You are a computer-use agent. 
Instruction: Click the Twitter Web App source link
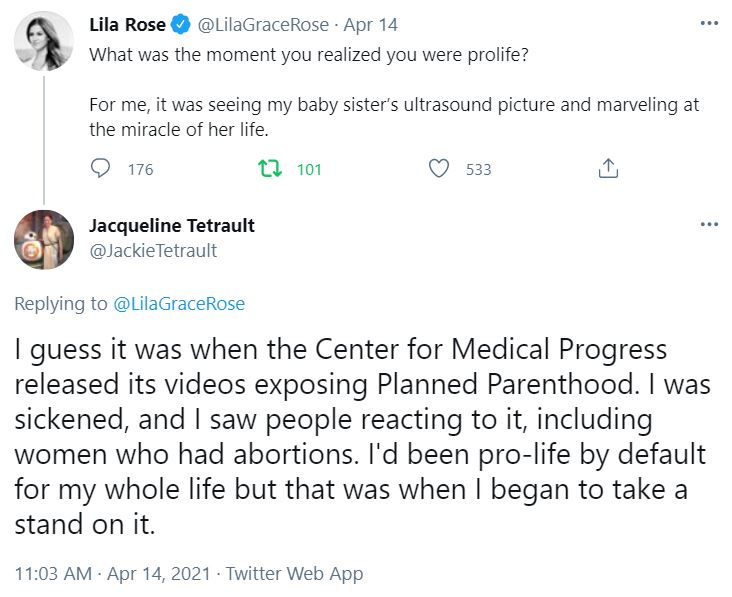pyautogui.click(x=294, y=574)
